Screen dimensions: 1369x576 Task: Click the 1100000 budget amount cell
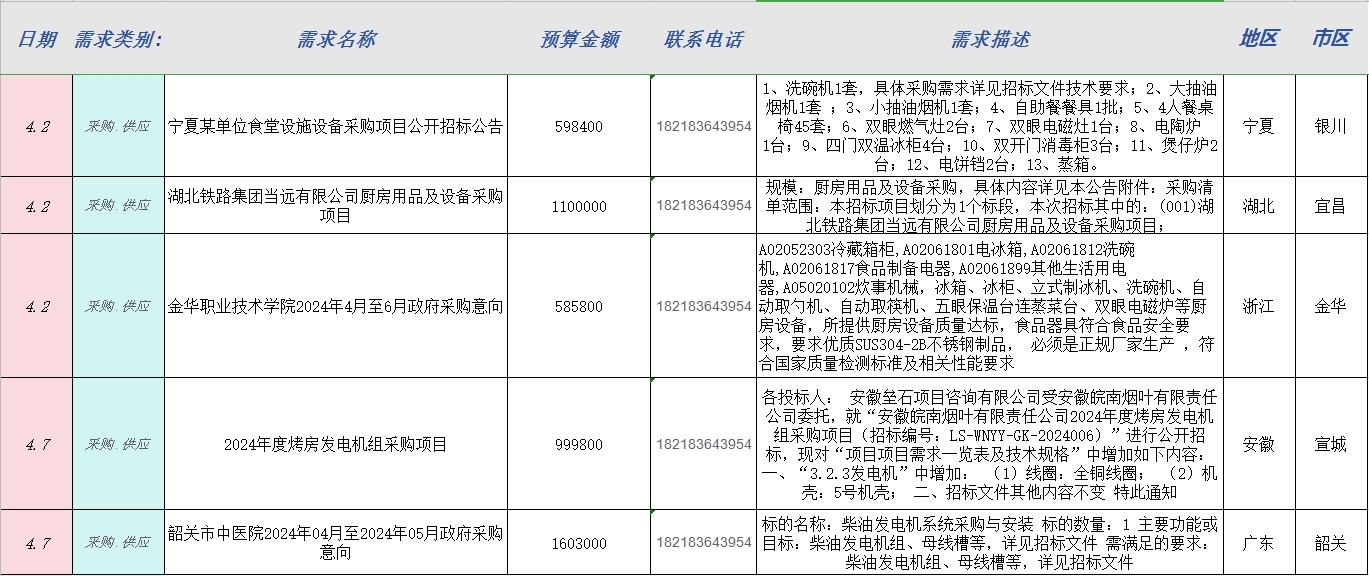[x=579, y=206]
